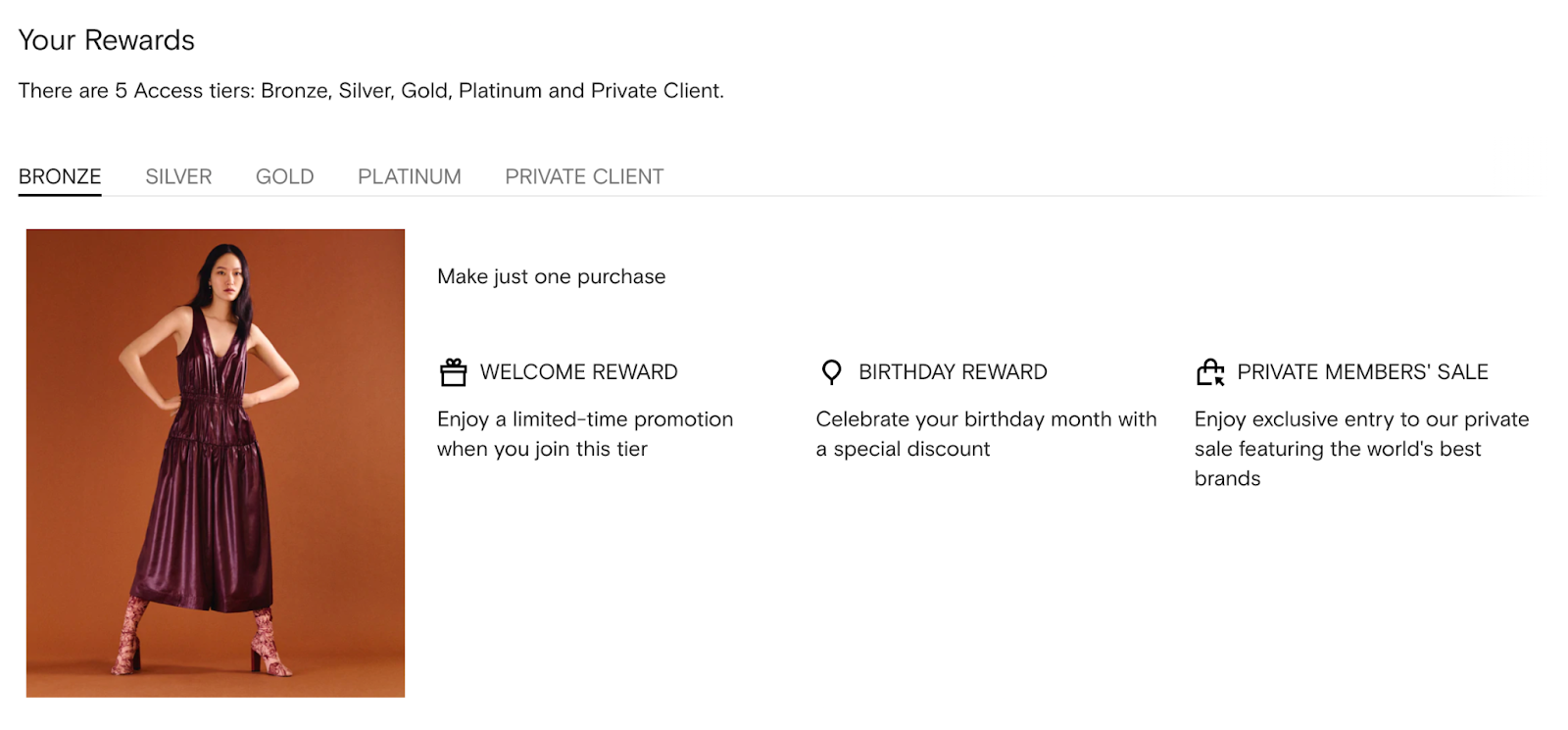Click the 'Make just one purchase' text
This screenshot has height=730, width=1568.
pos(551,276)
